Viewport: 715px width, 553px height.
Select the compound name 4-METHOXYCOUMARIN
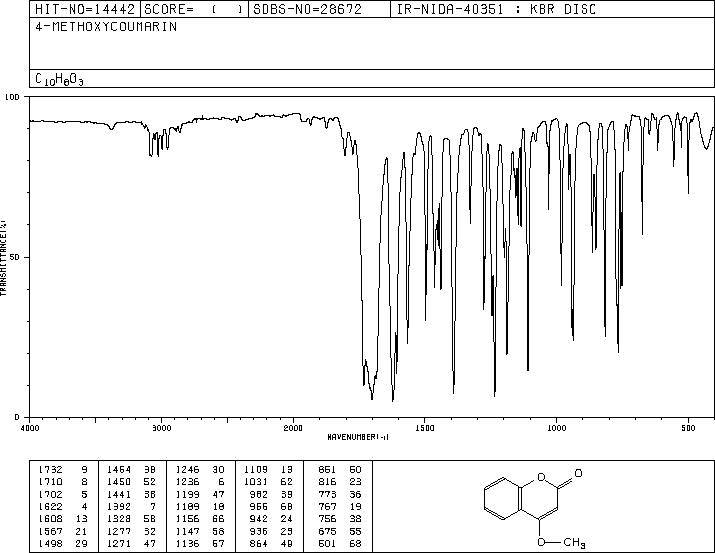pyautogui.click(x=106, y=27)
